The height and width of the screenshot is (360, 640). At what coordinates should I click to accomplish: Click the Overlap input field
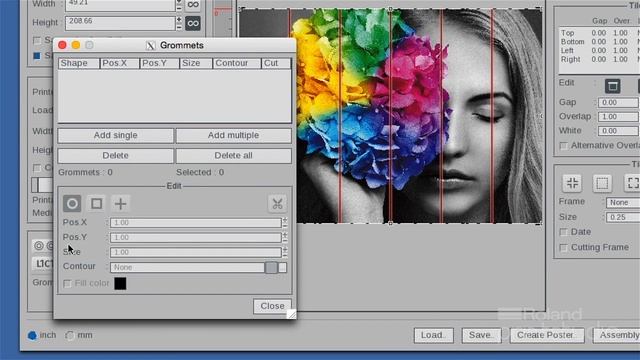pos(619,117)
